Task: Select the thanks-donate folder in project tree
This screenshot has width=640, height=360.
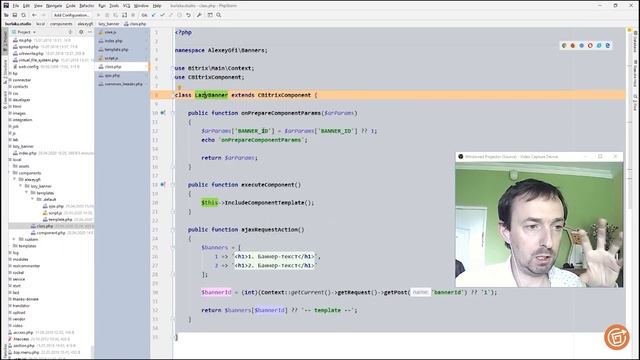Action: [x=25, y=299]
